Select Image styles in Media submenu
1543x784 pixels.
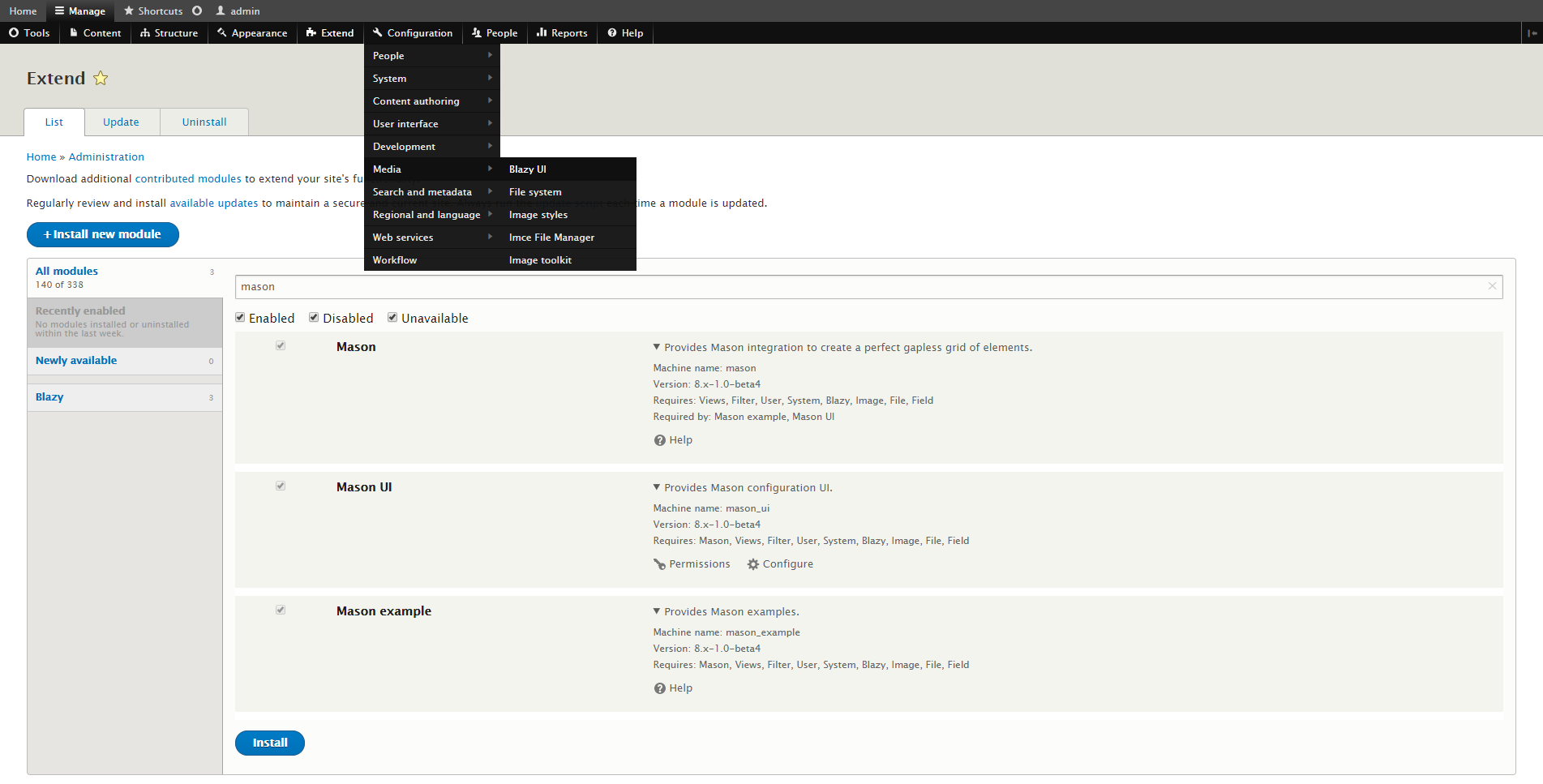(x=538, y=215)
